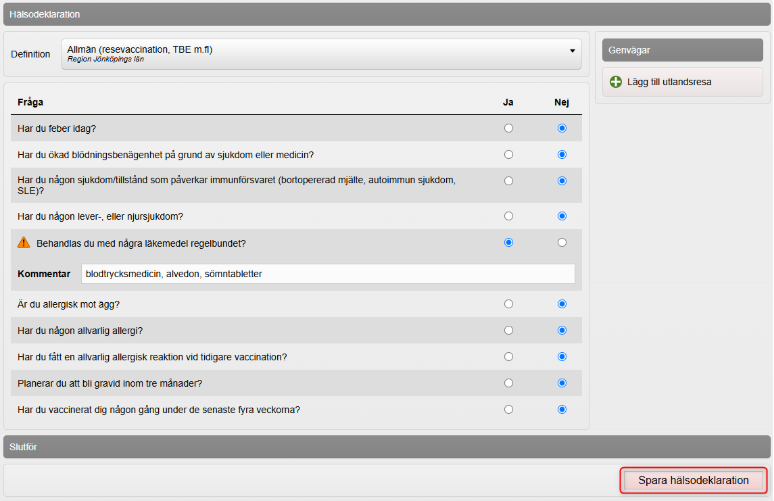Click 'Lägg till utlandsresa' link

pos(667,82)
